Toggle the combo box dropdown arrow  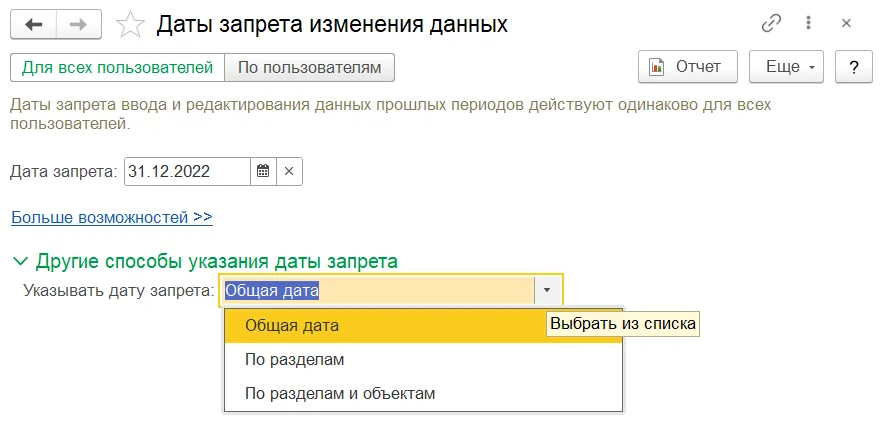pyautogui.click(x=547, y=291)
